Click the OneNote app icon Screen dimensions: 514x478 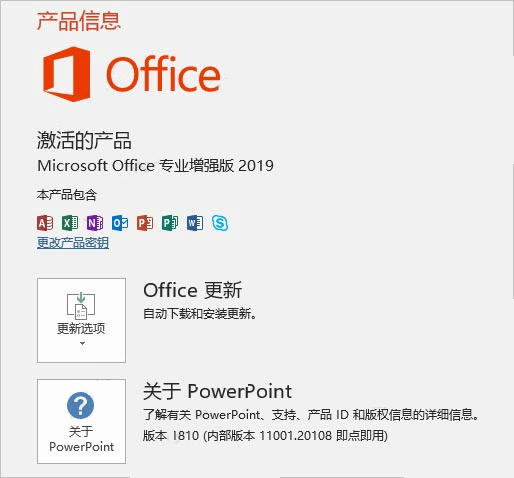point(95,223)
